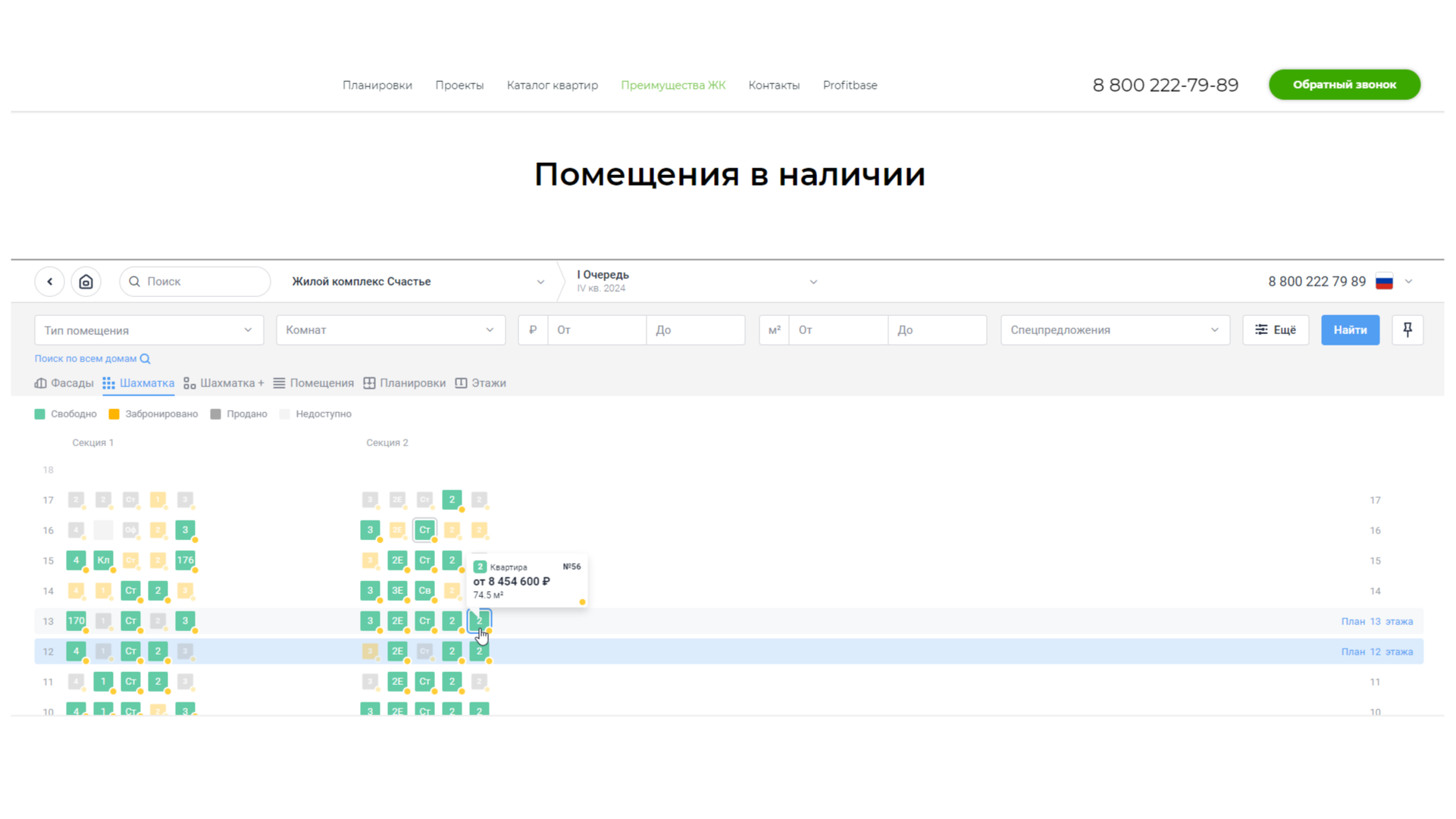1456x819 pixels.
Task: Expand Жилой комплекс Счастье selector
Action: click(418, 282)
